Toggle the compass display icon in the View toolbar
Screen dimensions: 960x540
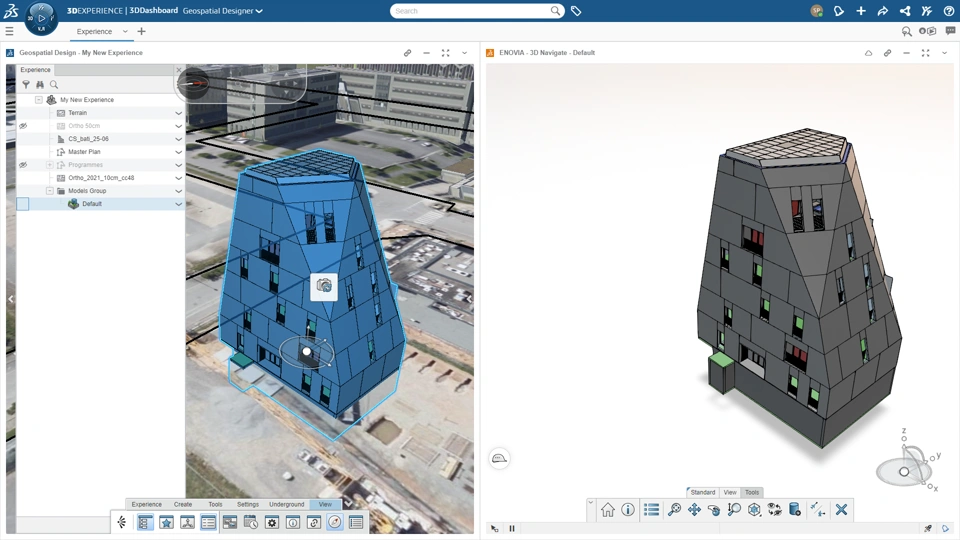point(335,522)
